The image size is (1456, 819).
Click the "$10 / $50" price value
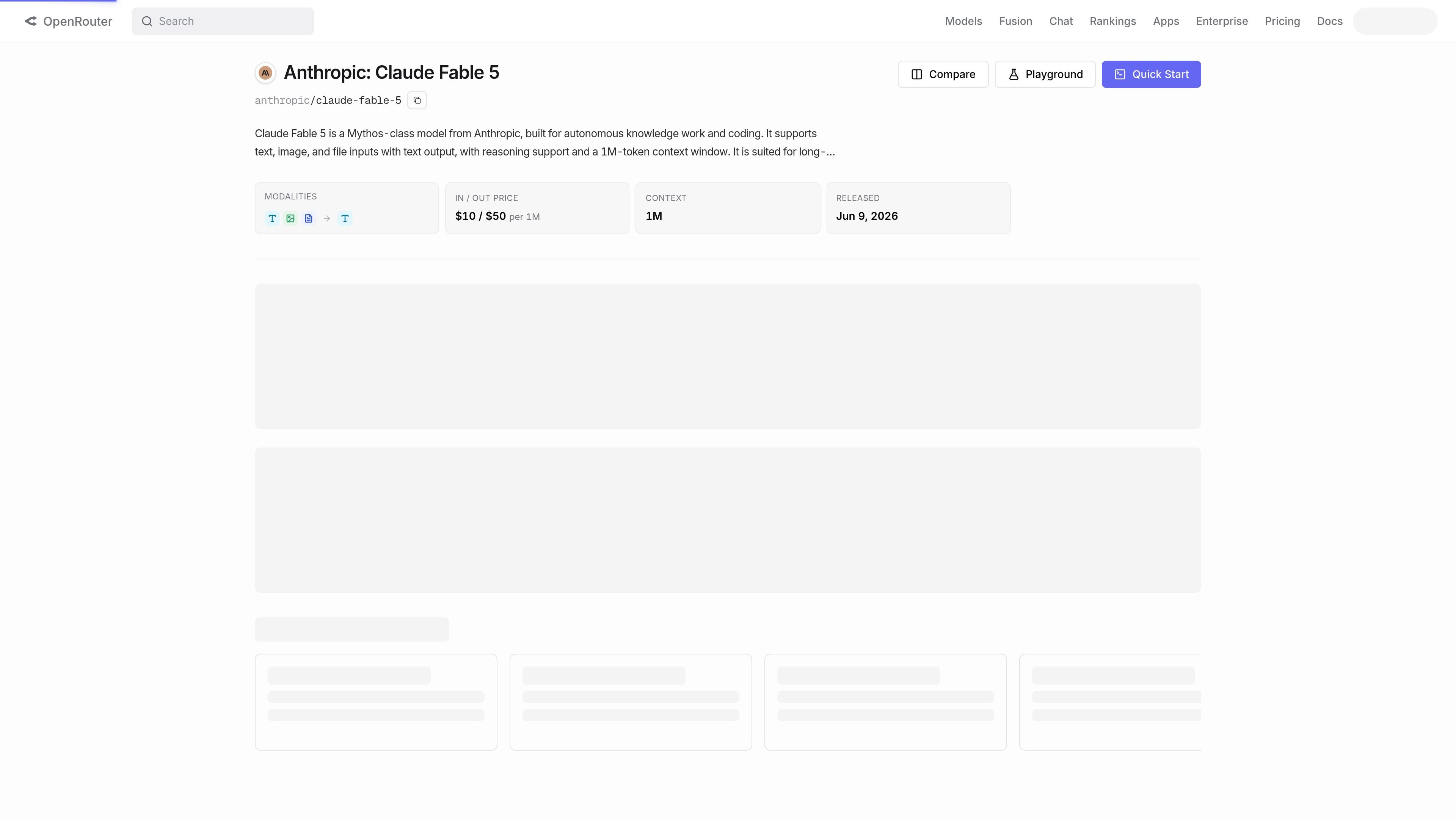pos(480,217)
